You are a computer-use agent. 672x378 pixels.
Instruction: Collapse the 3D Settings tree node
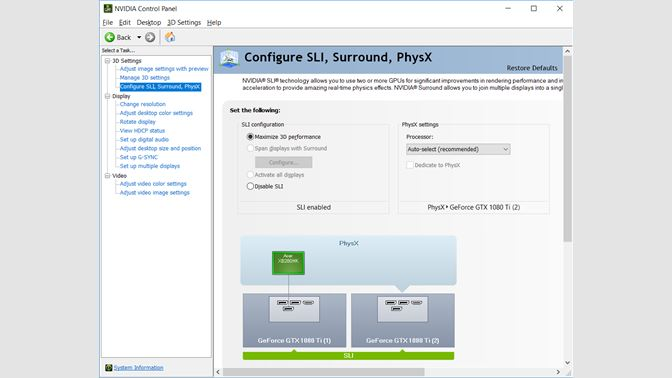click(x=108, y=61)
